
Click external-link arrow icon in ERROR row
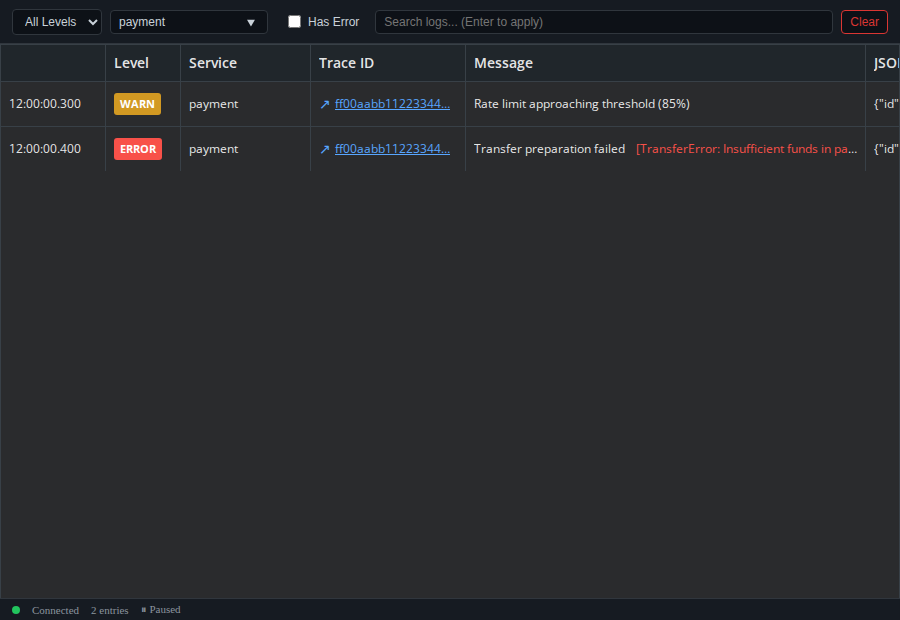click(325, 149)
